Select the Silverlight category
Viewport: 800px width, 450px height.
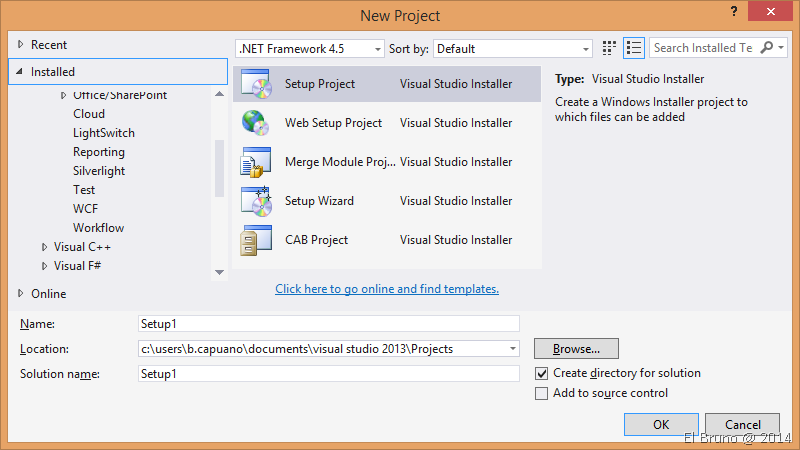pos(98,171)
